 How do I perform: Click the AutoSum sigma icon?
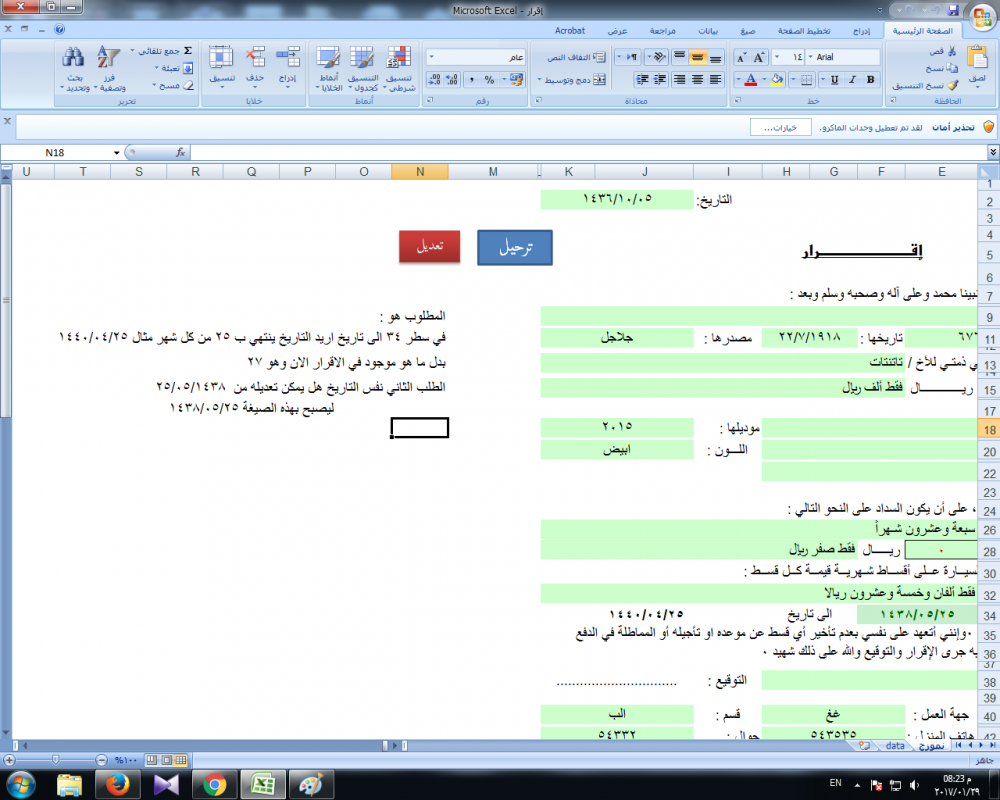(x=187, y=50)
